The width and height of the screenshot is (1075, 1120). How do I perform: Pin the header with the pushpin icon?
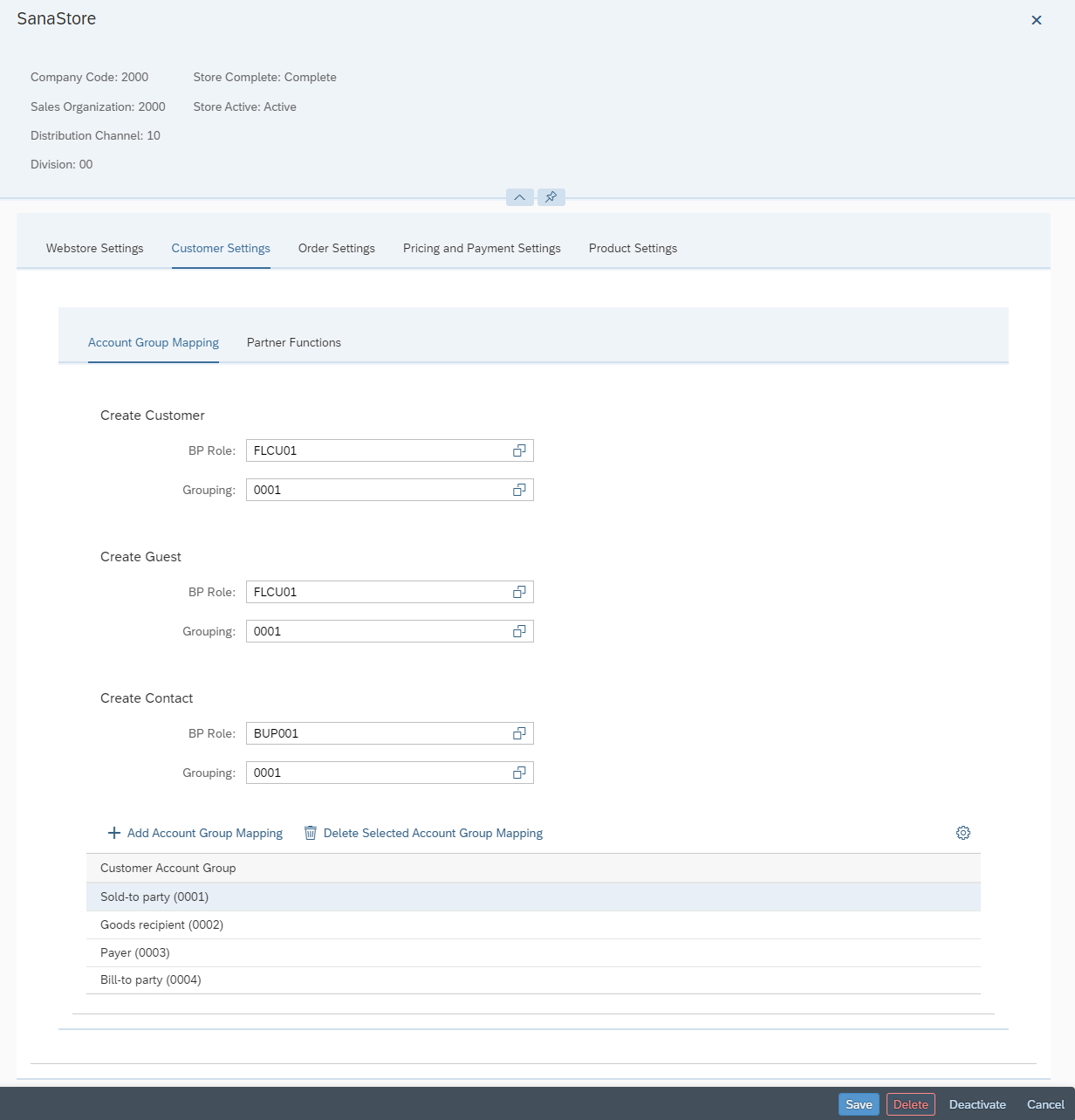point(551,197)
